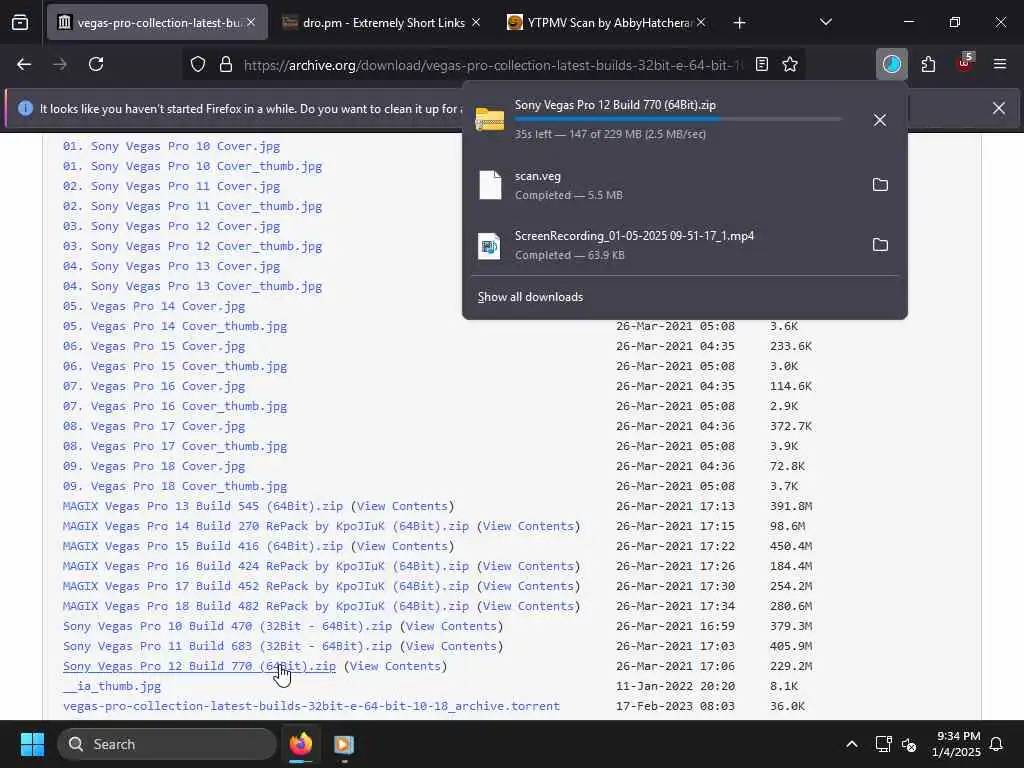Switch to YTPMV Scan by AbbyHatcher tab
Screen dimensions: 1024x768
click(608, 23)
